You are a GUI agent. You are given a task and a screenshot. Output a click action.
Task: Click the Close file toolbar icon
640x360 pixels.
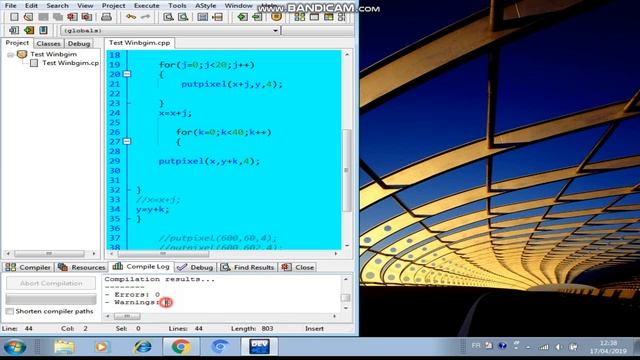point(72,17)
